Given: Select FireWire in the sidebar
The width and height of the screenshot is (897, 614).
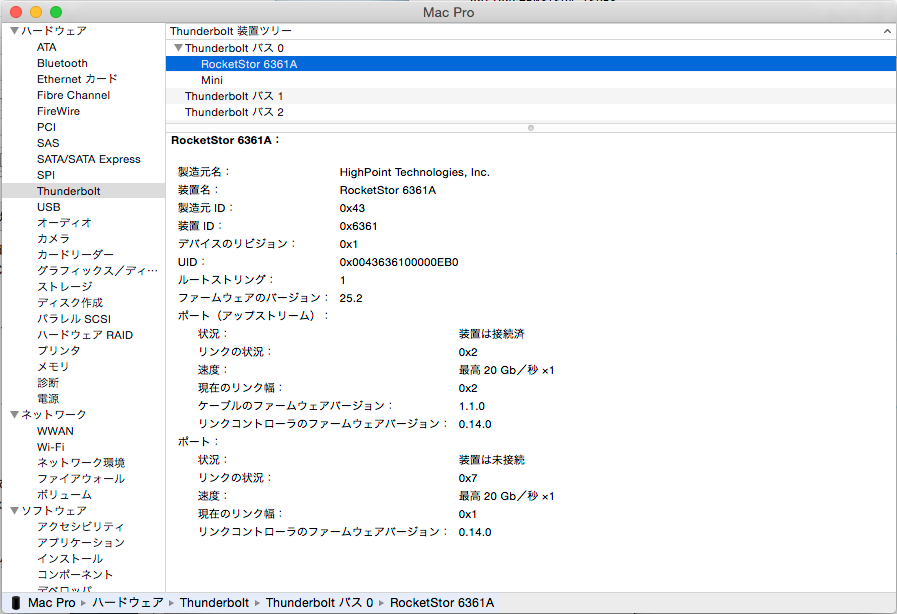Looking at the screenshot, I should point(58,111).
